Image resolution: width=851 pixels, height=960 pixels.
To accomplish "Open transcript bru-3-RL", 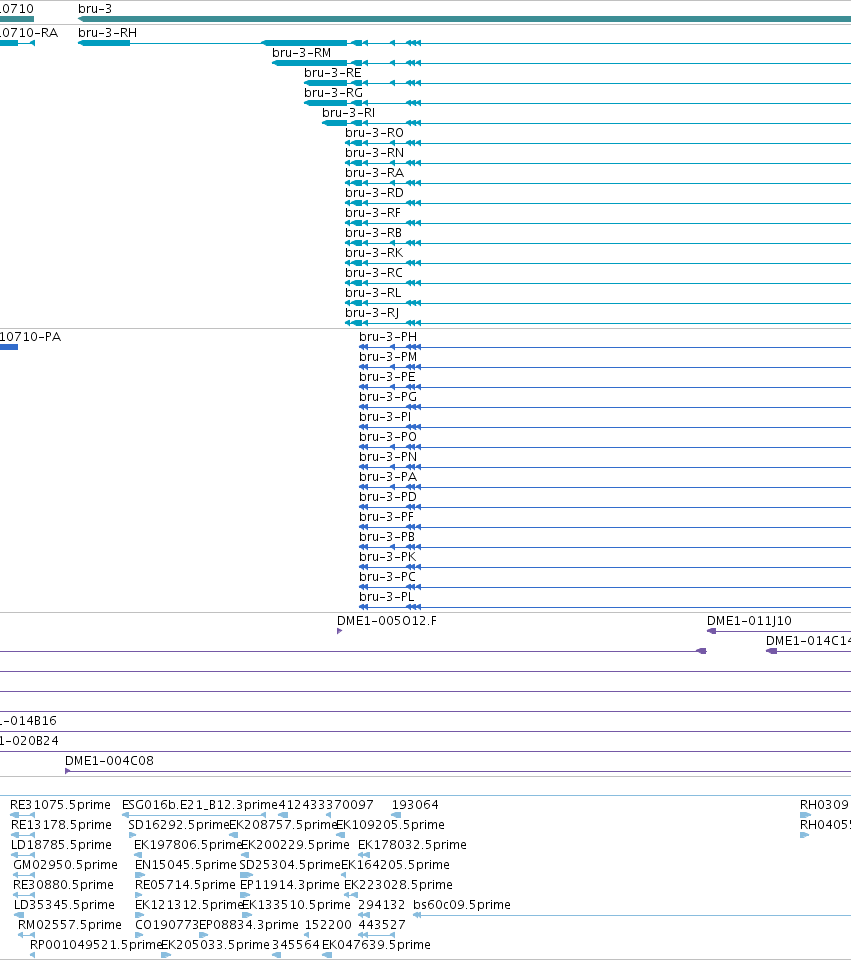I will pyautogui.click(x=373, y=293).
